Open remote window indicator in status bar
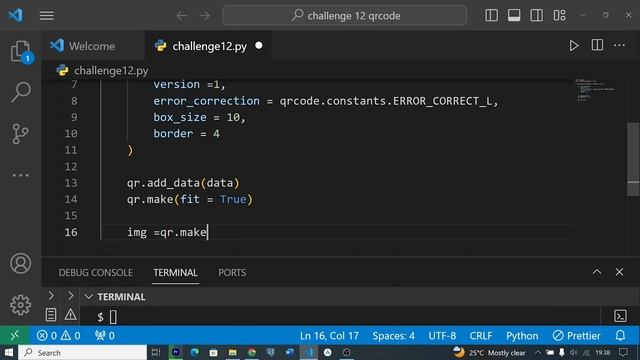The image size is (640, 360). pos(14,336)
